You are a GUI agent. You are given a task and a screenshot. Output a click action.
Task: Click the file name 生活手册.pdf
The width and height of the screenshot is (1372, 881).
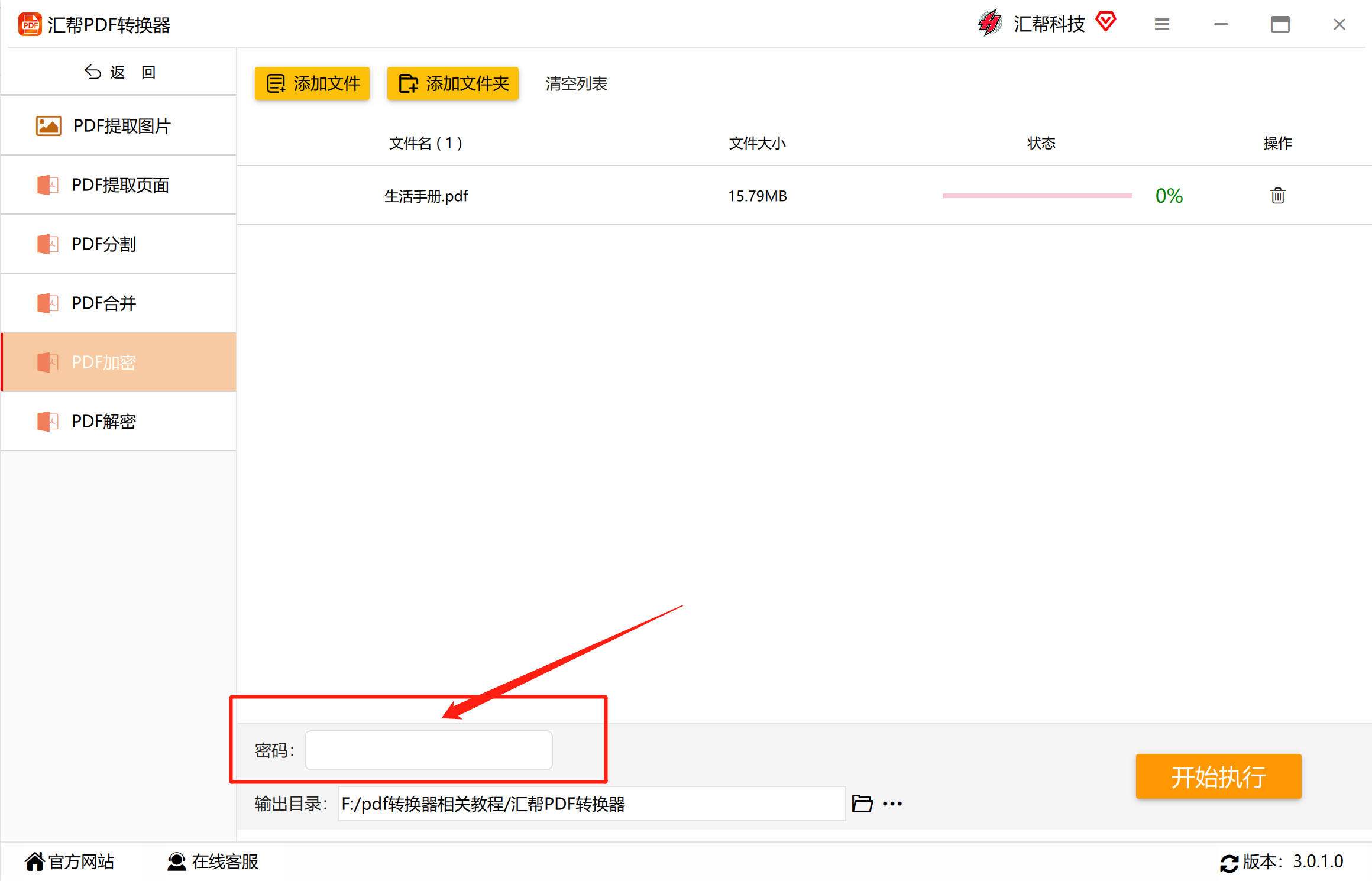click(426, 196)
